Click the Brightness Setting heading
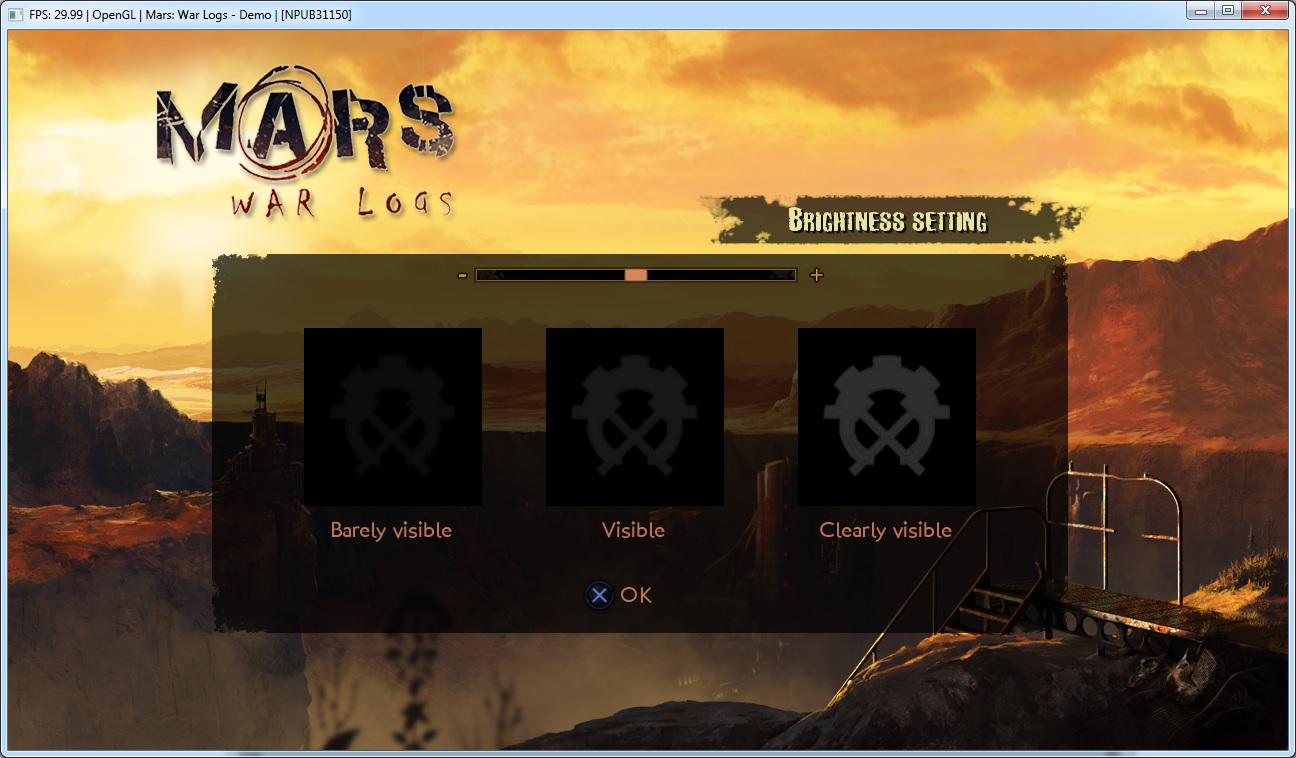Image resolution: width=1296 pixels, height=758 pixels. coord(888,220)
